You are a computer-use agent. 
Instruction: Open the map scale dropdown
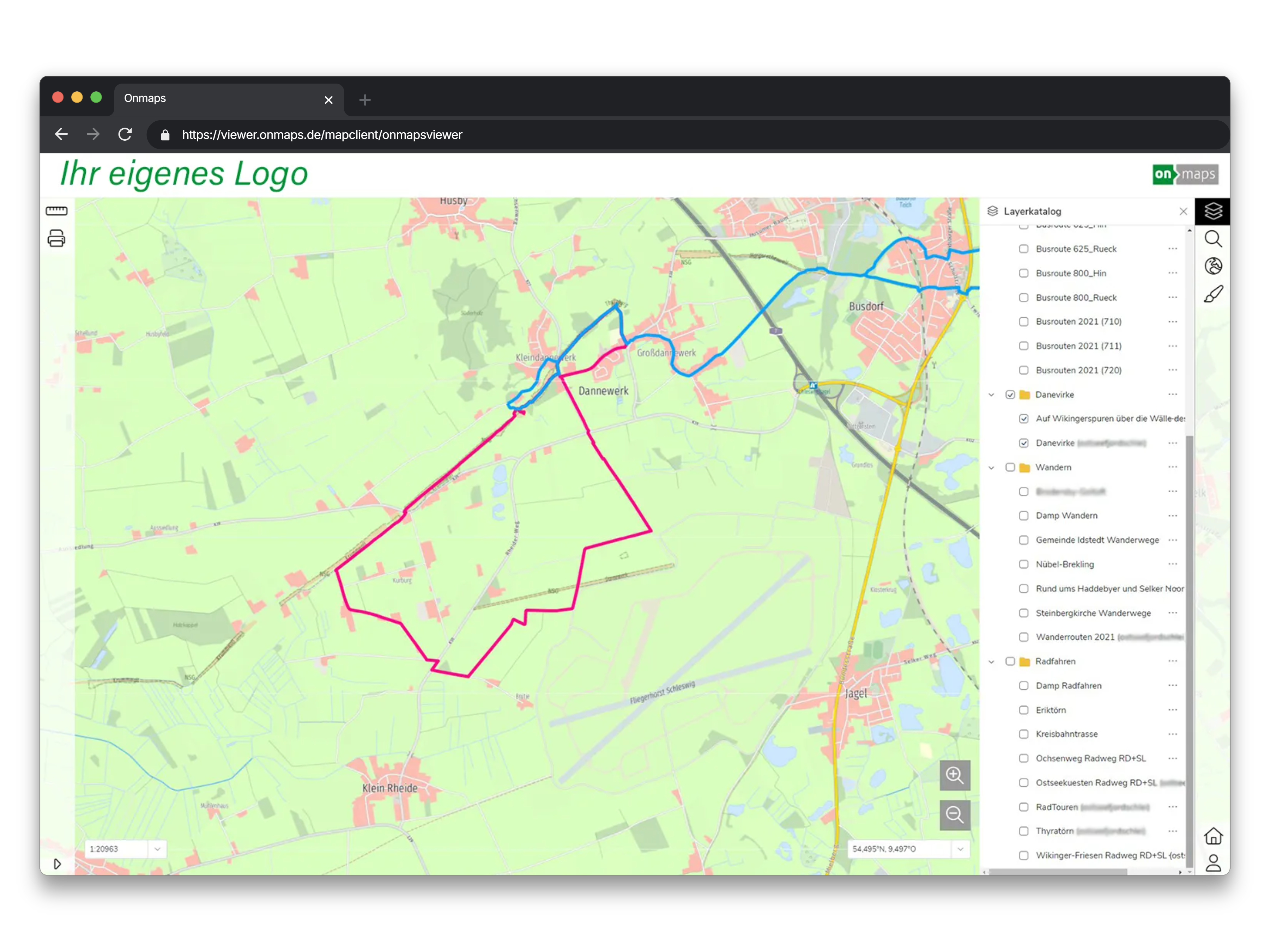tap(157, 849)
